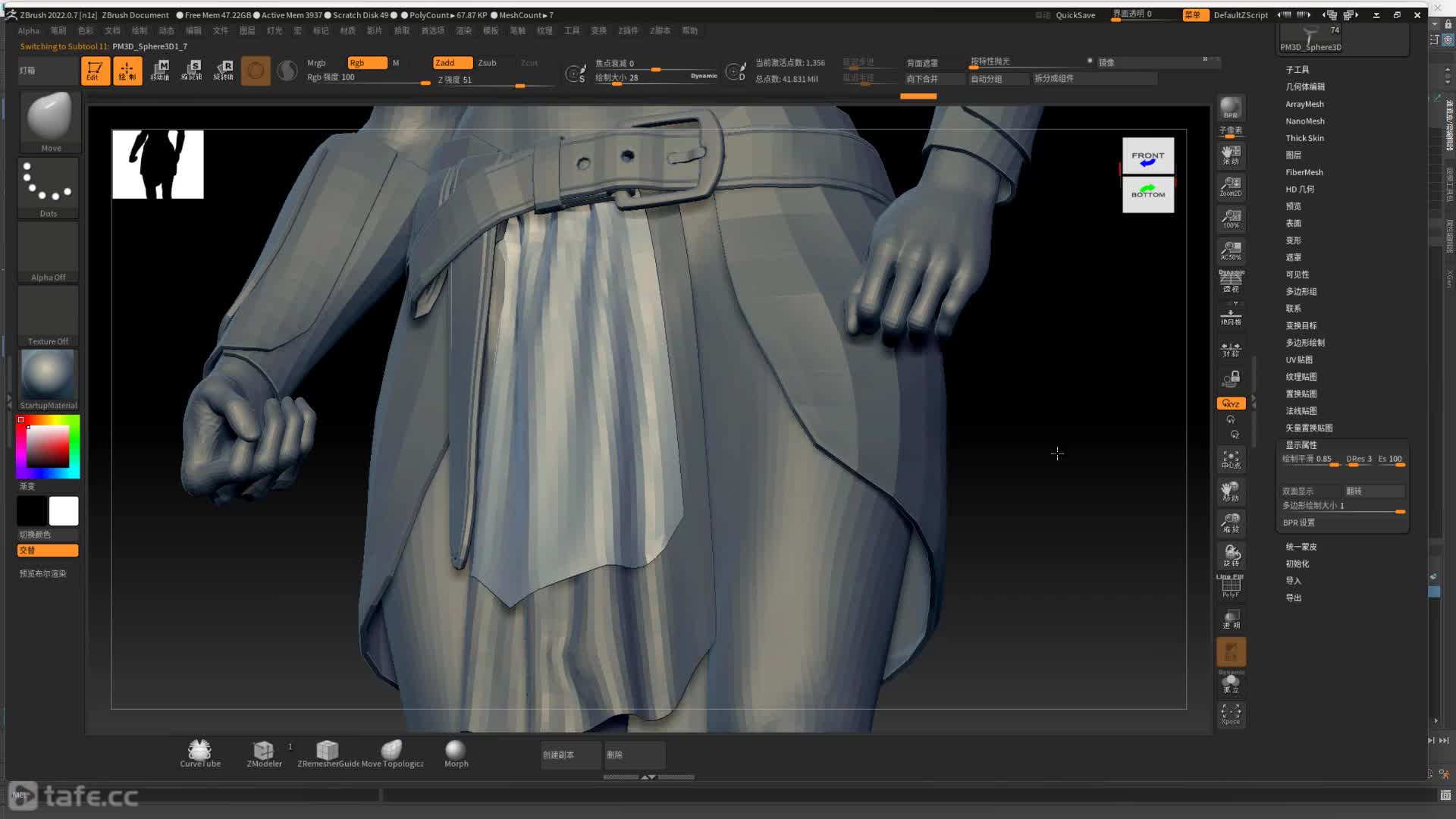Open the Texture Off selector
Image resolution: width=1456 pixels, height=819 pixels.
[x=49, y=315]
